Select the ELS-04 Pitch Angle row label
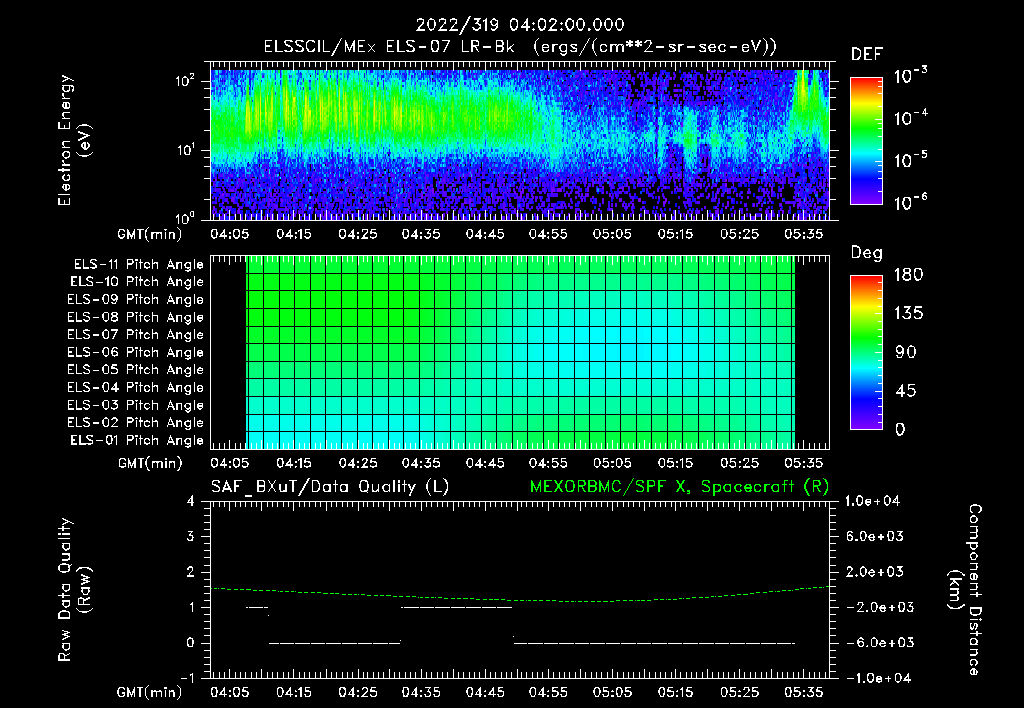The width and height of the screenshot is (1024, 708). click(135, 388)
